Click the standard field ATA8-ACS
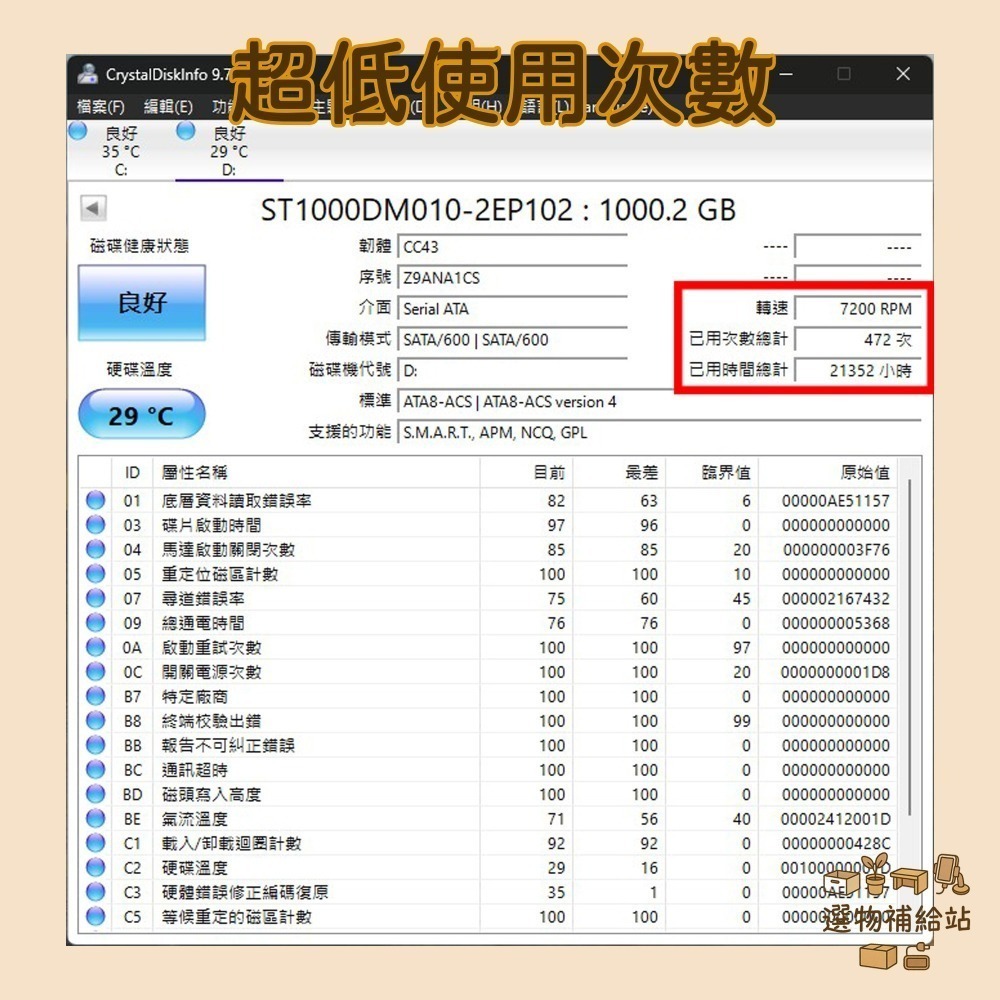This screenshot has width=1000, height=1000. click(x=659, y=402)
